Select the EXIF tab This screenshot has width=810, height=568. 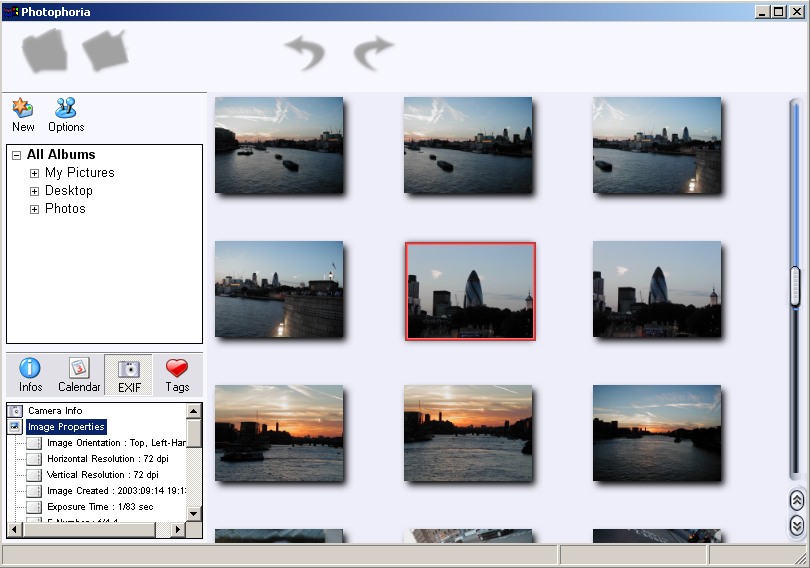point(129,375)
